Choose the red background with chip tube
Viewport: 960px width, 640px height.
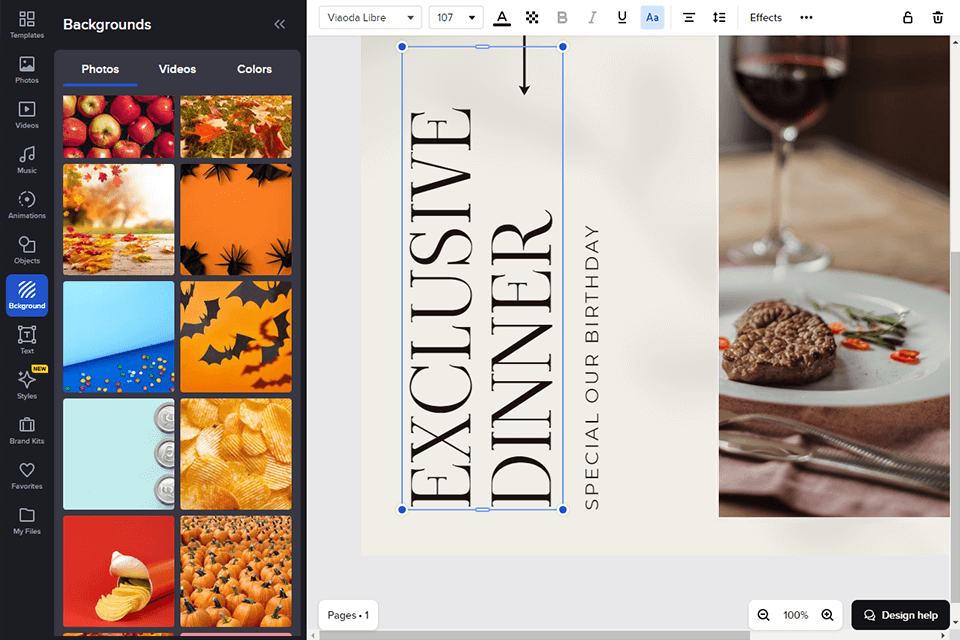click(x=119, y=571)
